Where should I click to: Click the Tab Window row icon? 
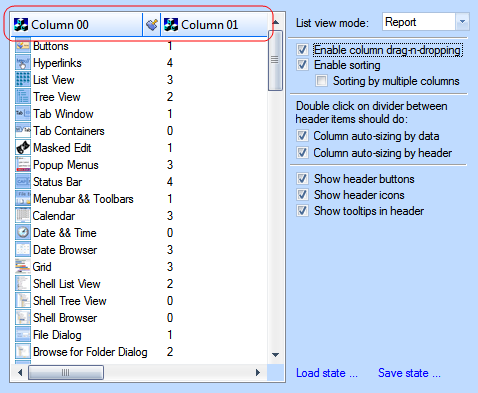23,114
